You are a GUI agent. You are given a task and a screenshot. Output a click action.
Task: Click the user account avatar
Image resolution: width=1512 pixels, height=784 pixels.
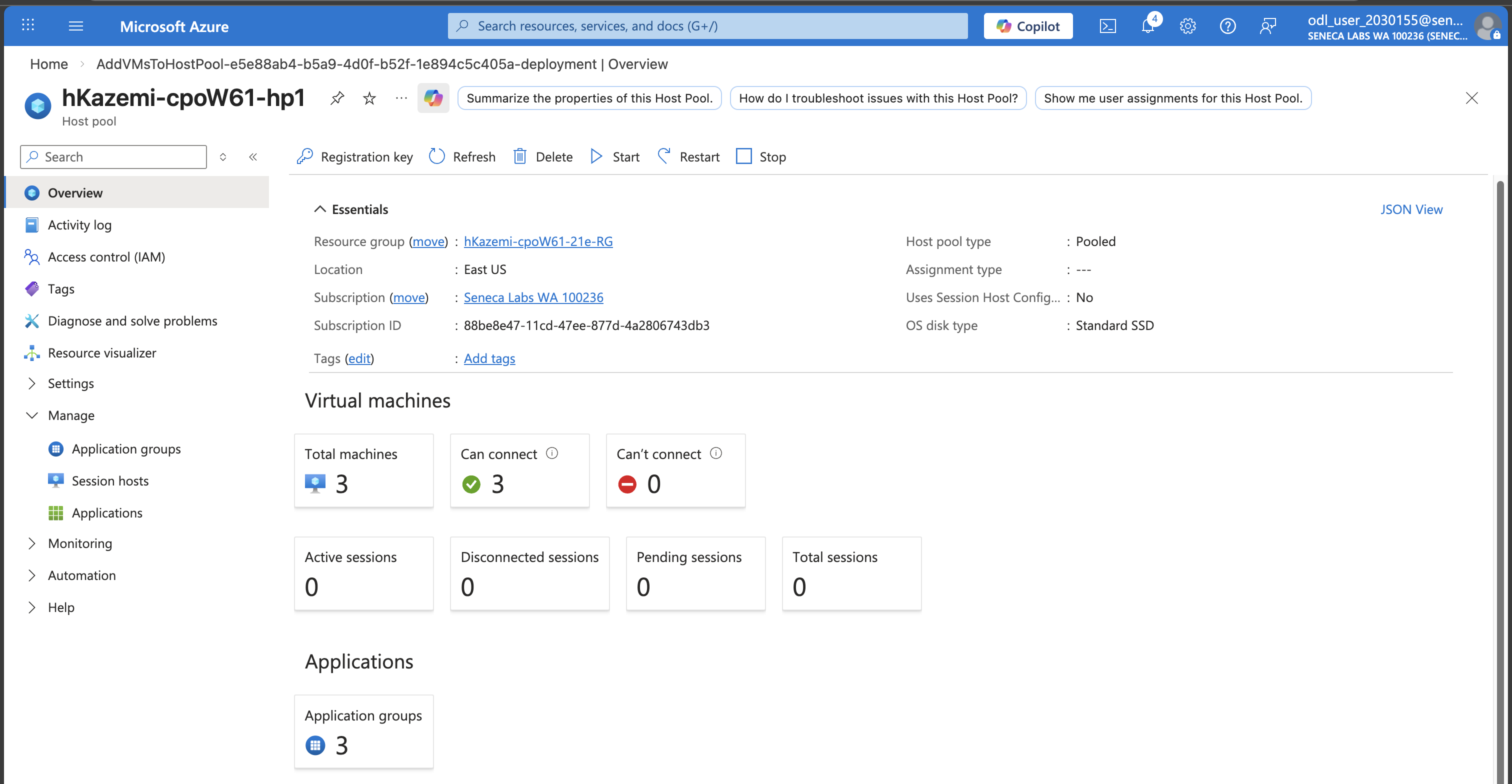click(x=1487, y=26)
